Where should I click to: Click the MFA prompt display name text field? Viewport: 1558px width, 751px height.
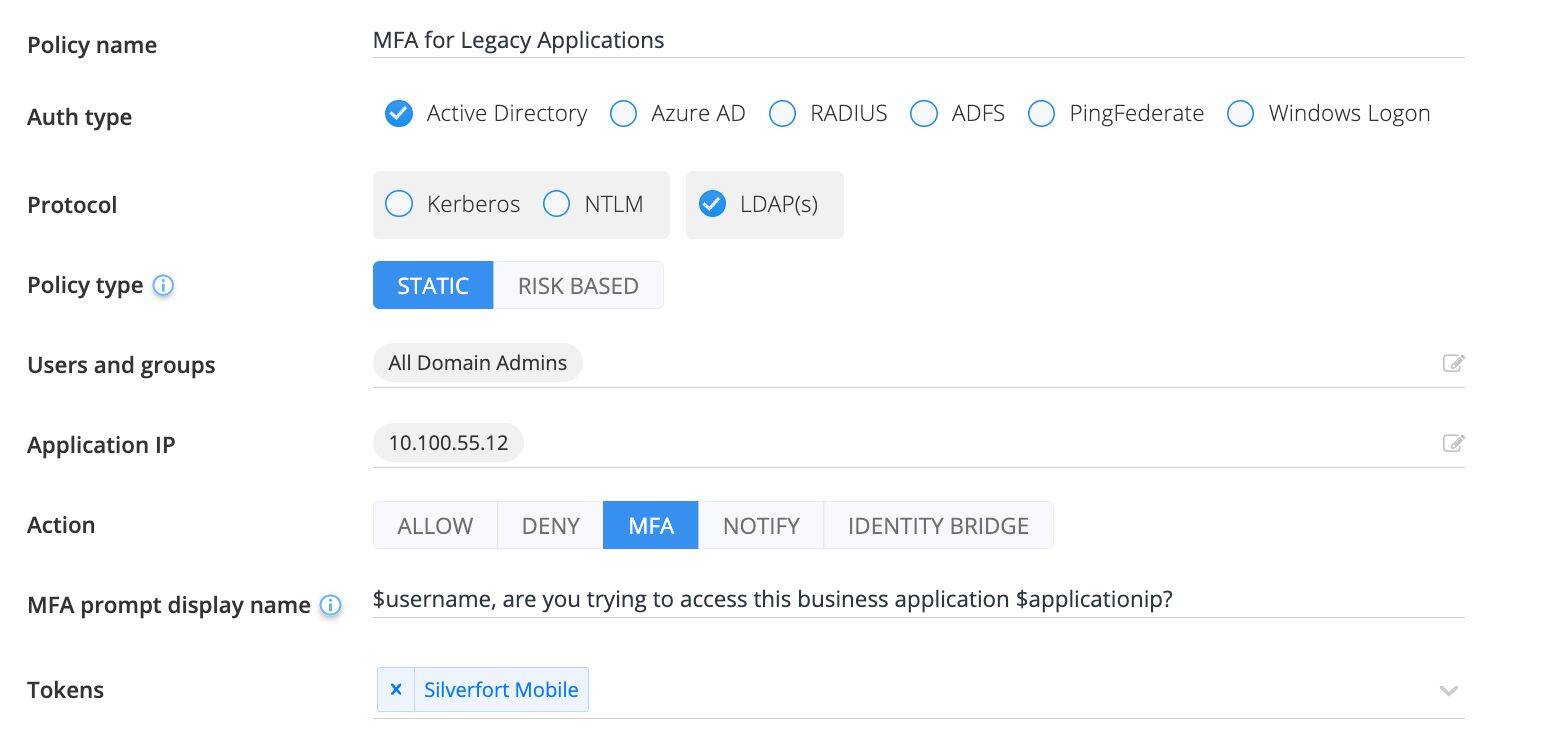pos(917,600)
